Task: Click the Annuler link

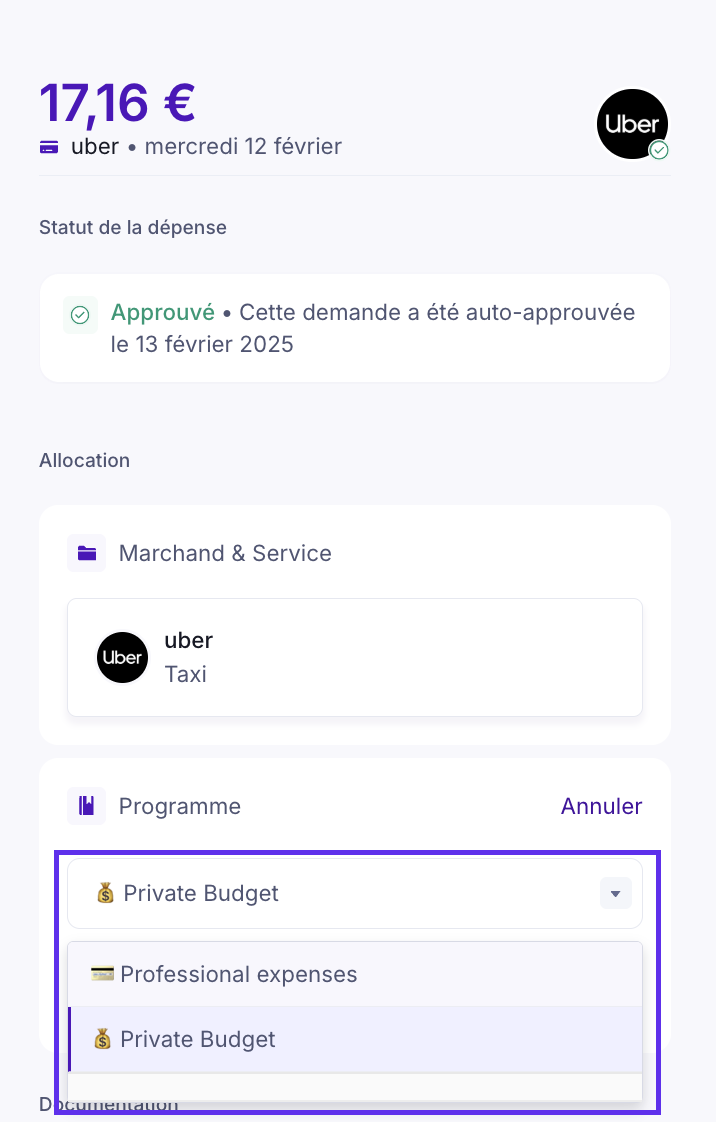Action: (601, 806)
